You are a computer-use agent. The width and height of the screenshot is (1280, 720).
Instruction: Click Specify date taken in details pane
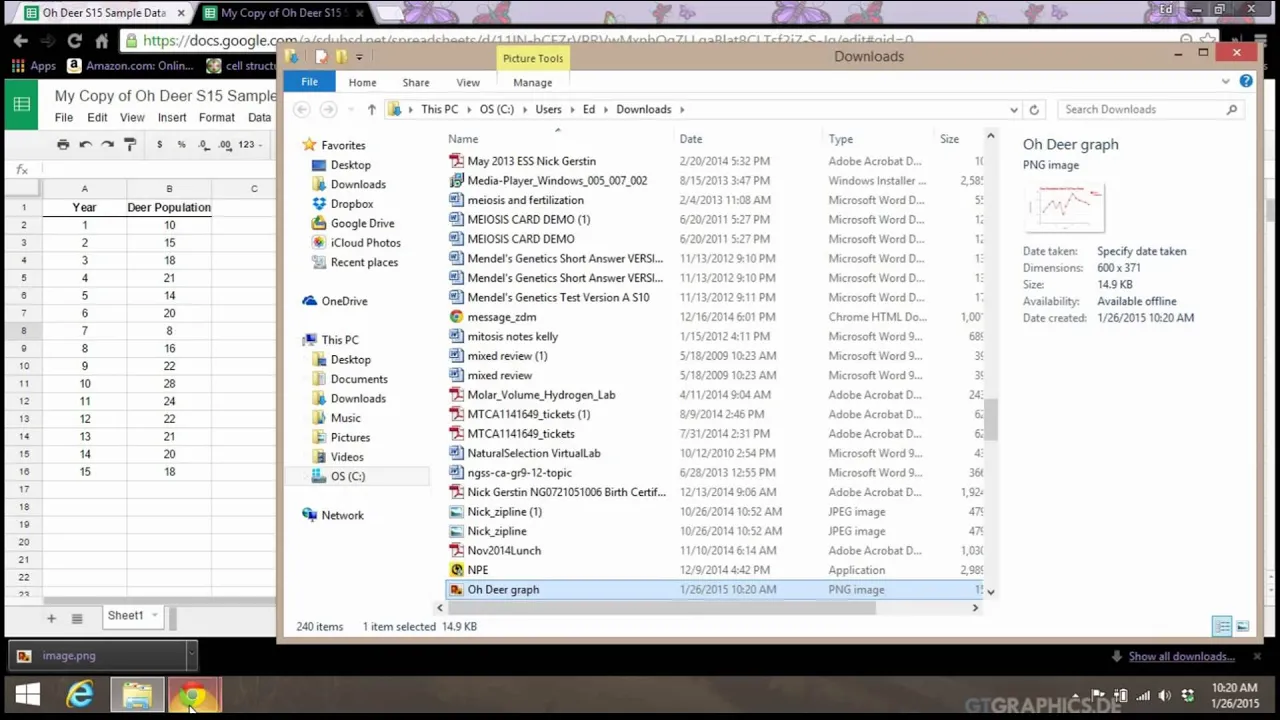[1141, 251]
